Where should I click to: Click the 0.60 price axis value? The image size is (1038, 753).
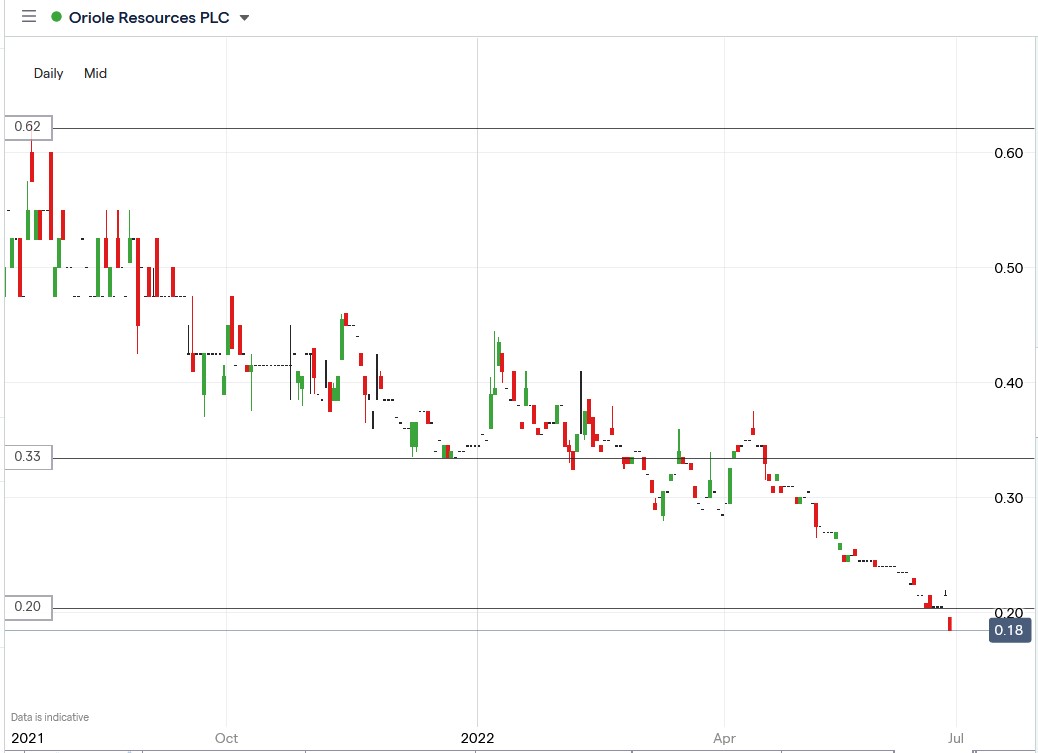pos(1008,153)
